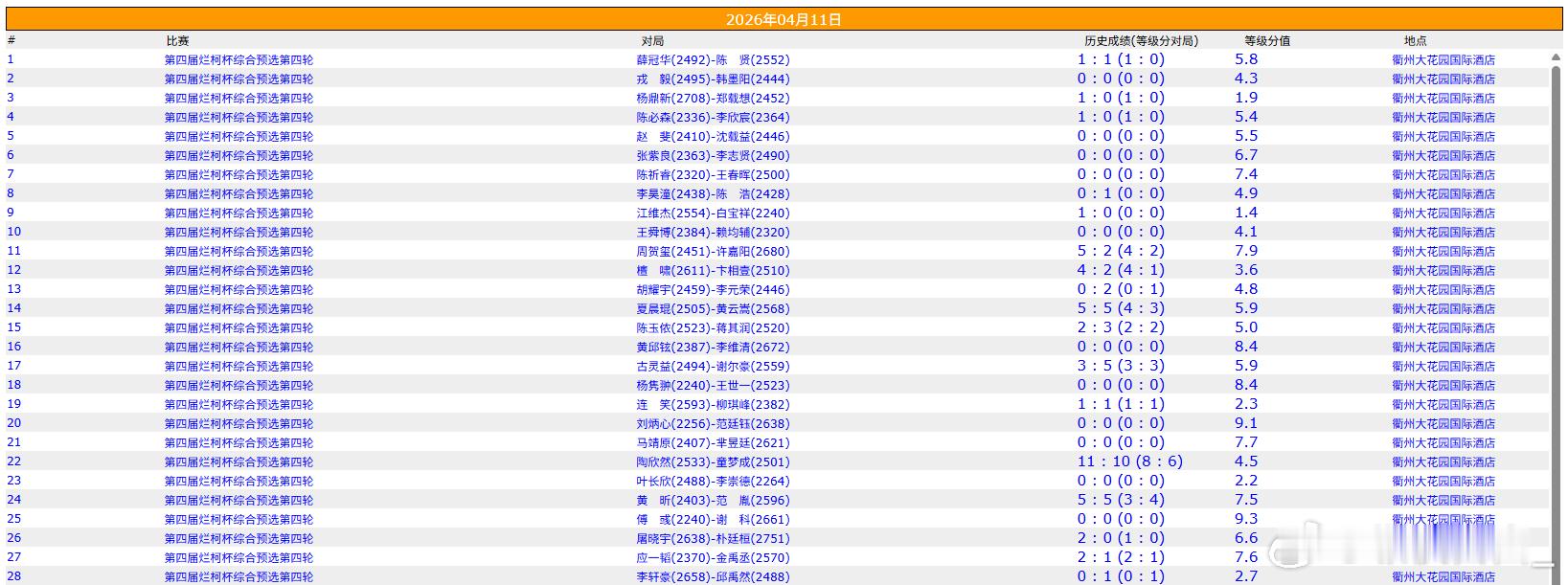Open the 衢州大花园国际酒店 venue link in row 28
The height and width of the screenshot is (585, 1568).
tap(1443, 576)
